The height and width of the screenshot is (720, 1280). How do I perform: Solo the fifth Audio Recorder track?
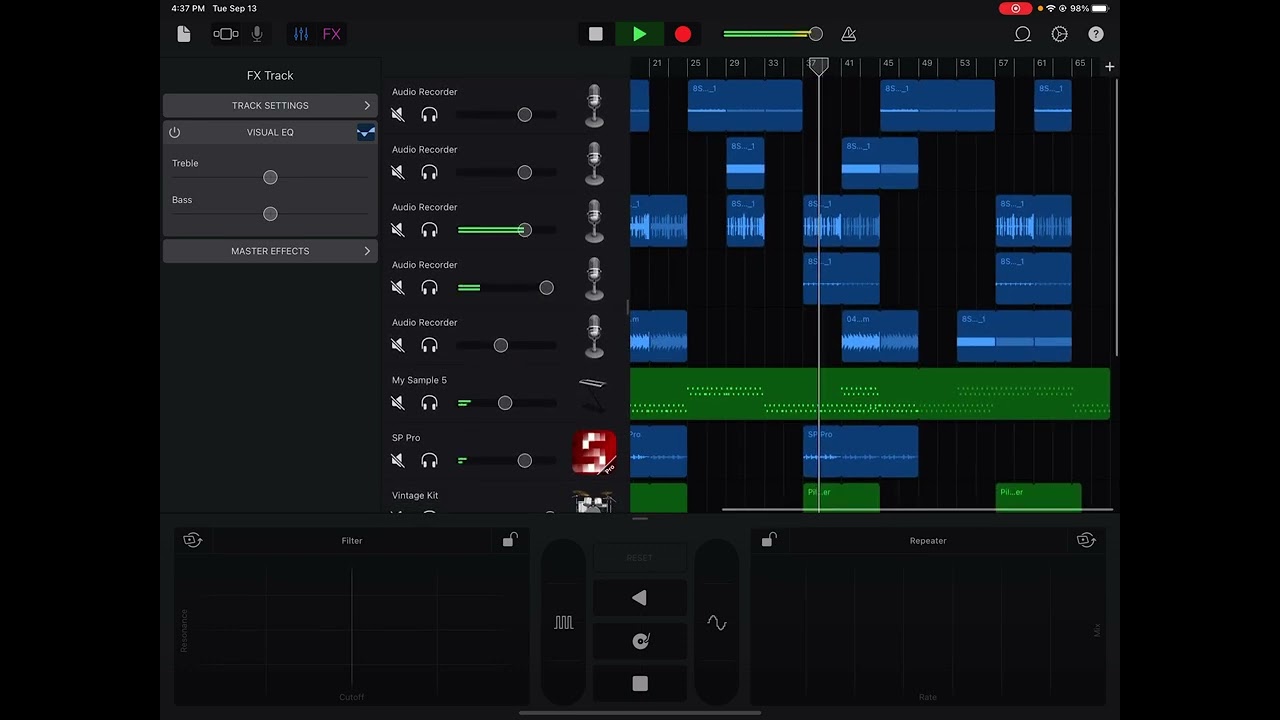(429, 345)
